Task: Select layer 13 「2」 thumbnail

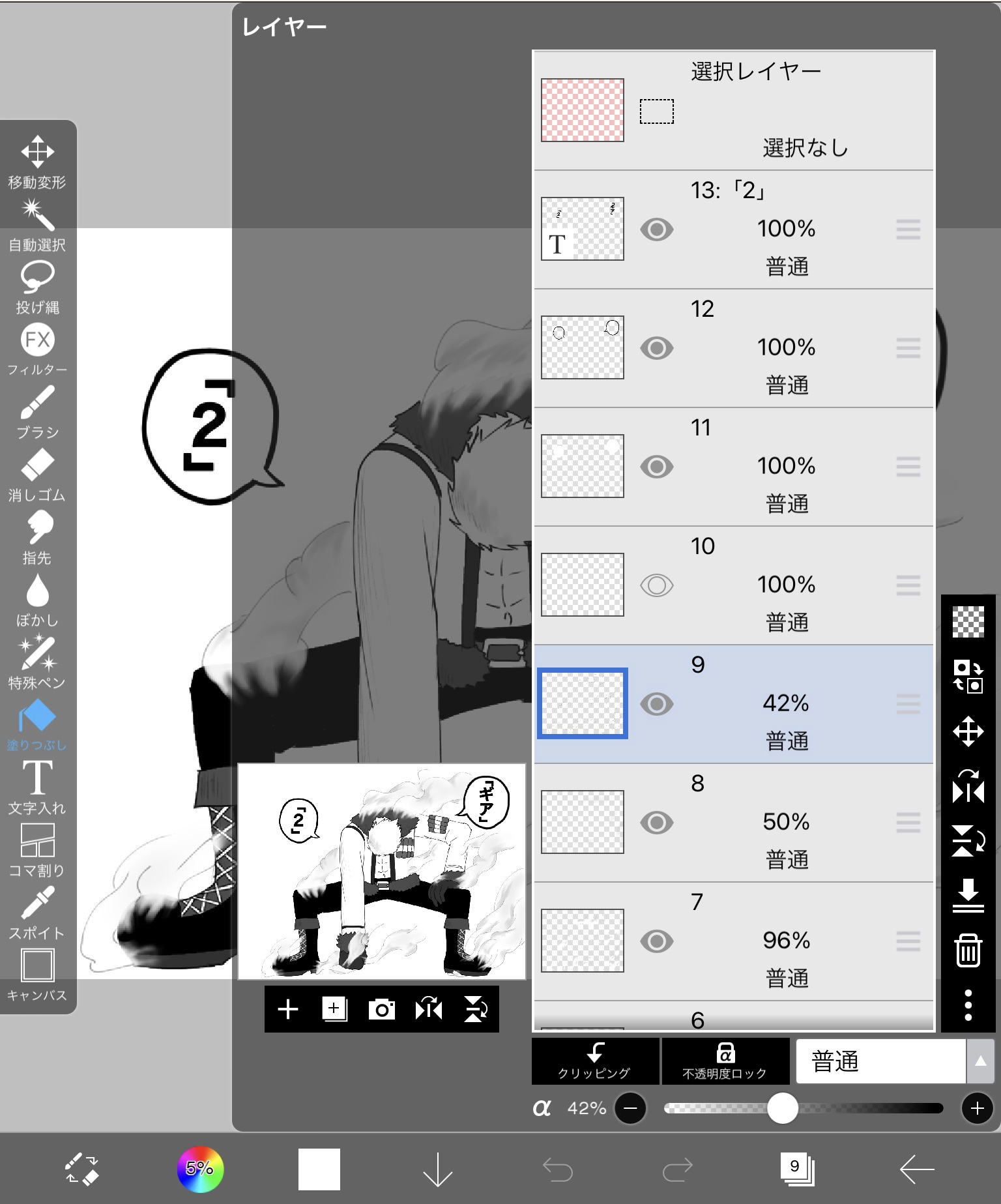Action: (x=583, y=229)
